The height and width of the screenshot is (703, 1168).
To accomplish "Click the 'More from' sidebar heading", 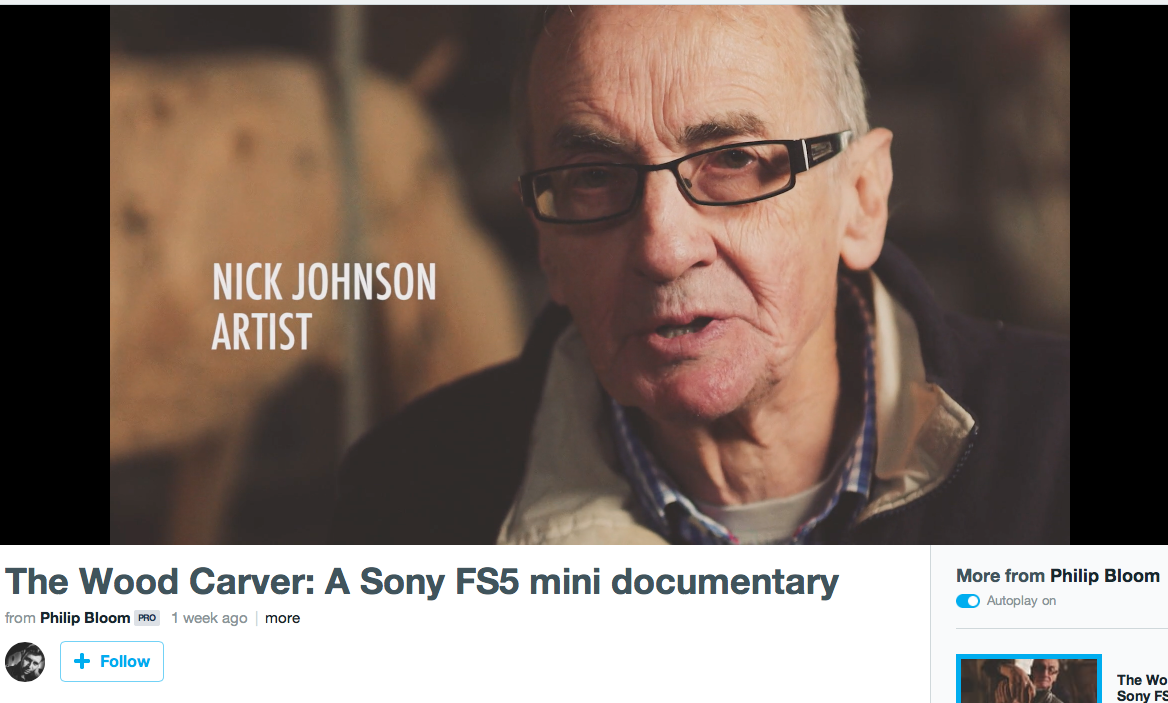I will [x=1000, y=576].
